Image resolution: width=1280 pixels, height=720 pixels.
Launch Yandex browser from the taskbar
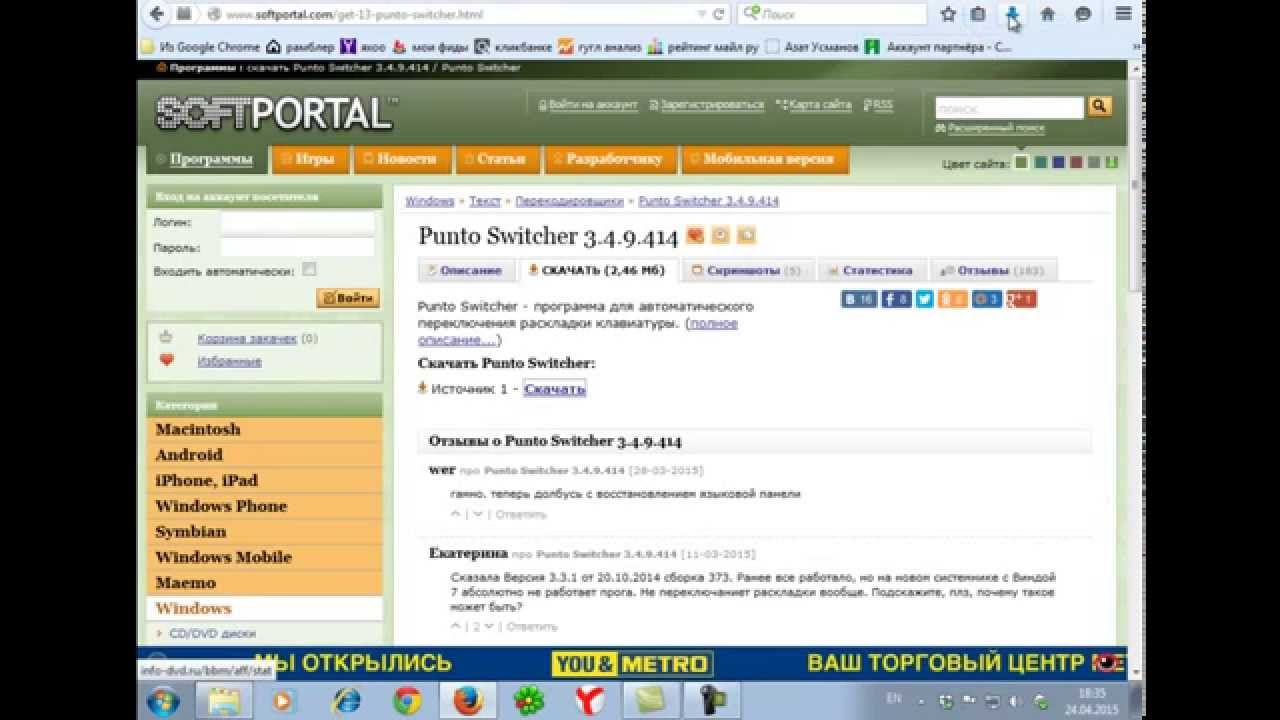click(589, 702)
